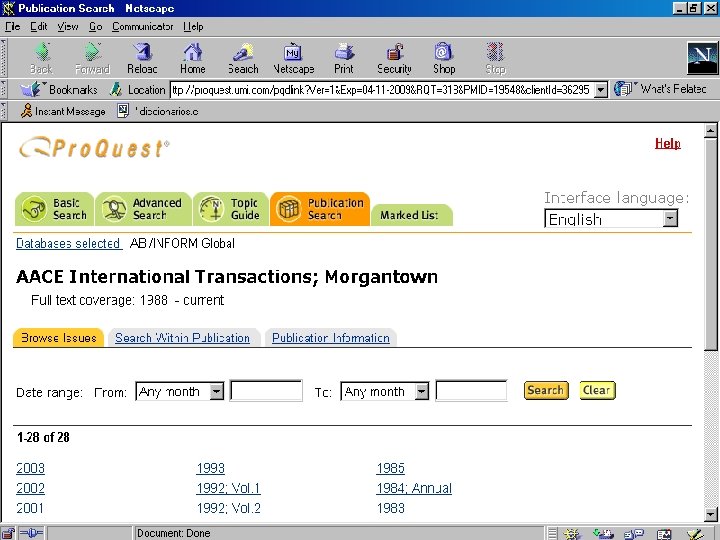The image size is (720, 540).
Task: Click the Netscape N logo
Action: (702, 58)
